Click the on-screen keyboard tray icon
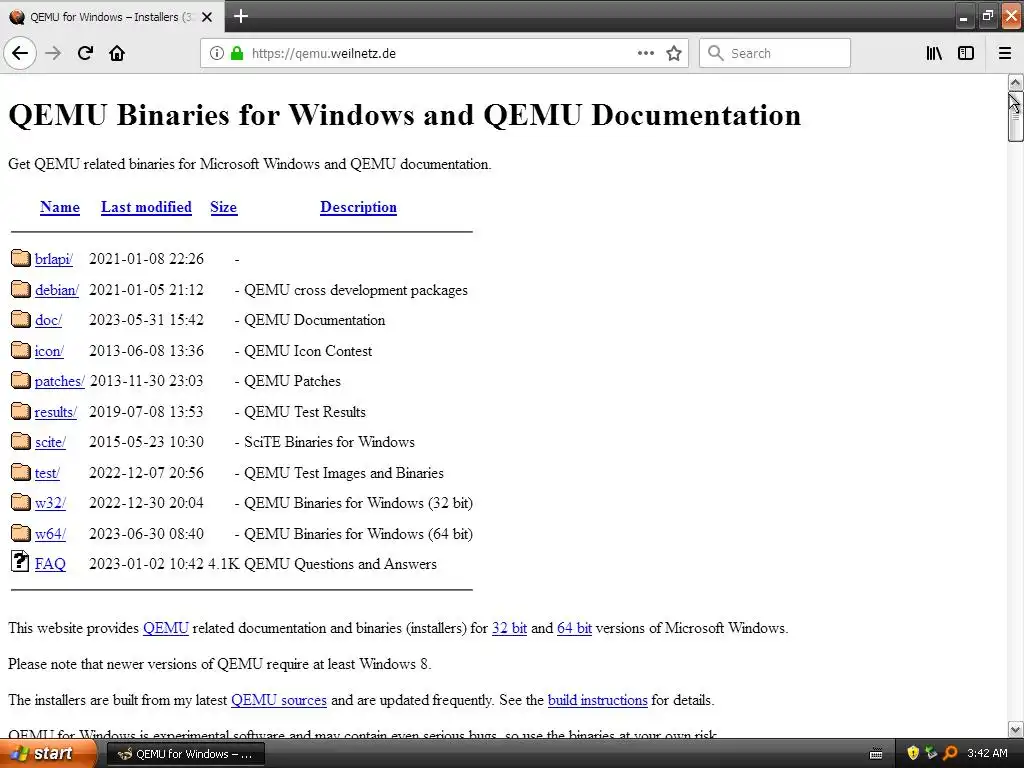 point(876,755)
